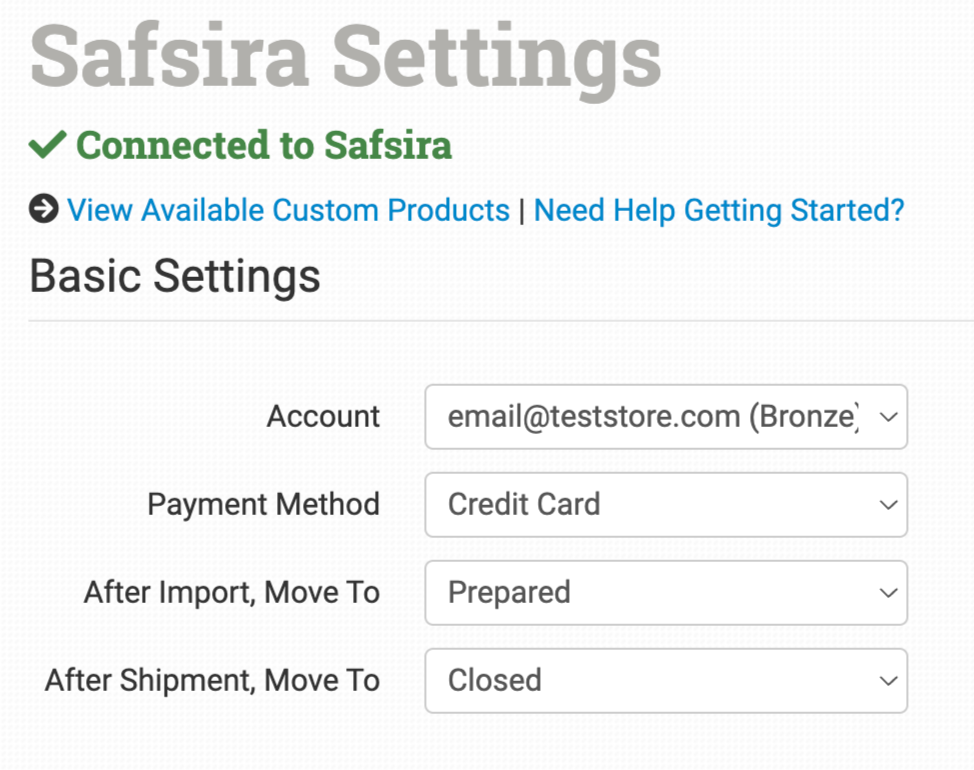Click the pipe separator between the links

pos(521,210)
